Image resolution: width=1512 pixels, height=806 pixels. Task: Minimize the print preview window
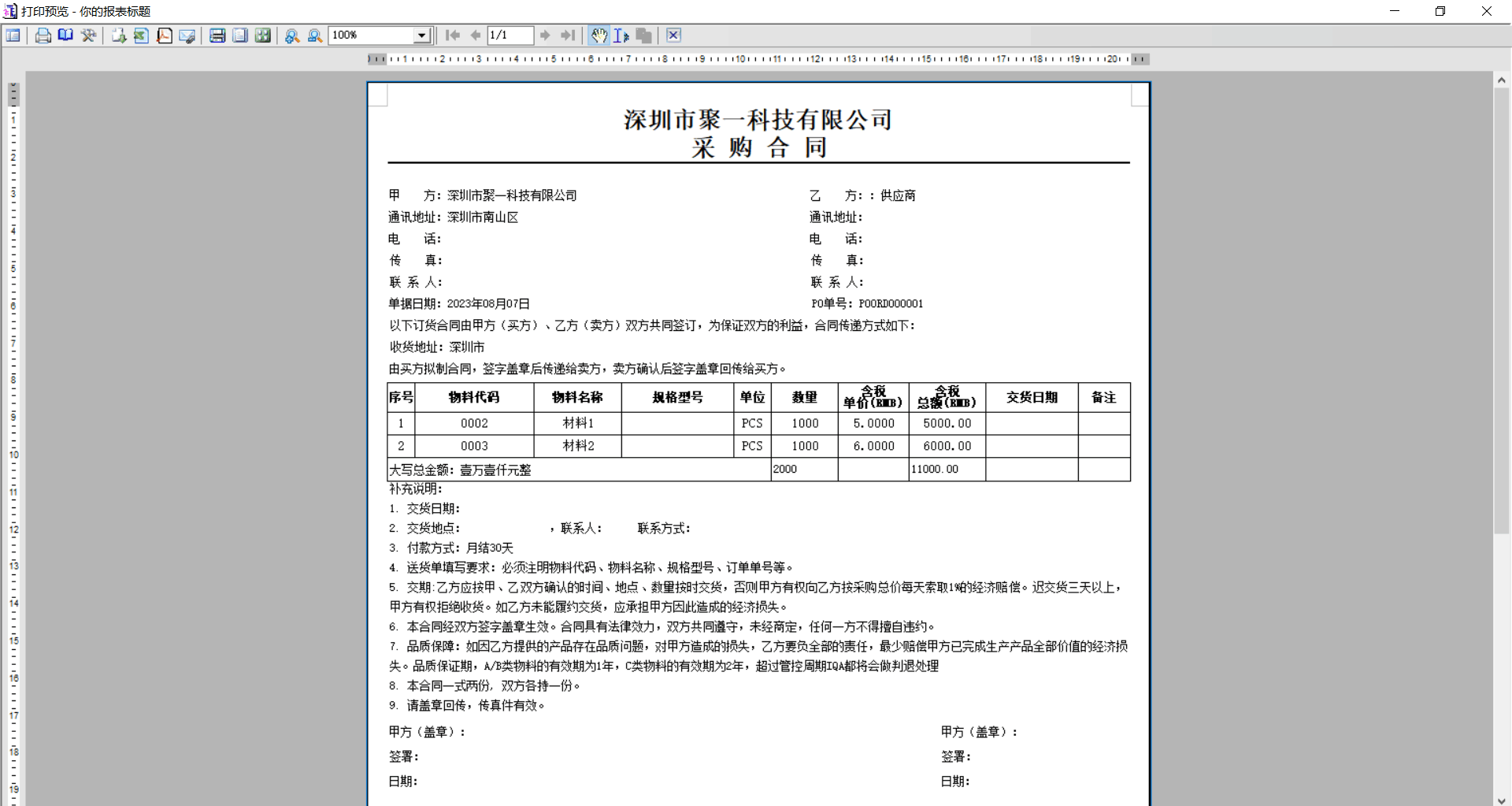[x=1395, y=11]
